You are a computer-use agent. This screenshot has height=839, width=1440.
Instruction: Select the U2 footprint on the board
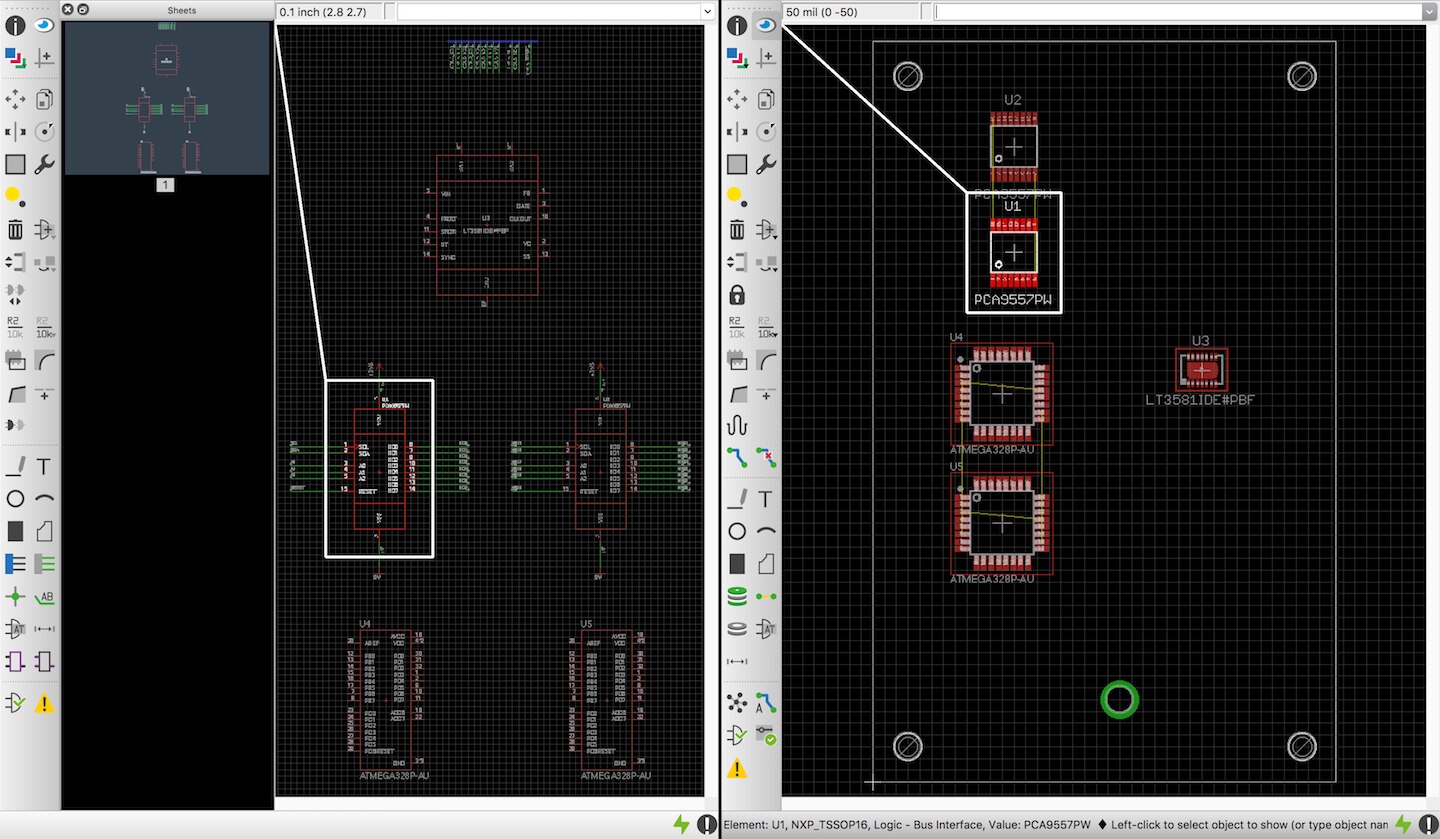pos(1014,147)
